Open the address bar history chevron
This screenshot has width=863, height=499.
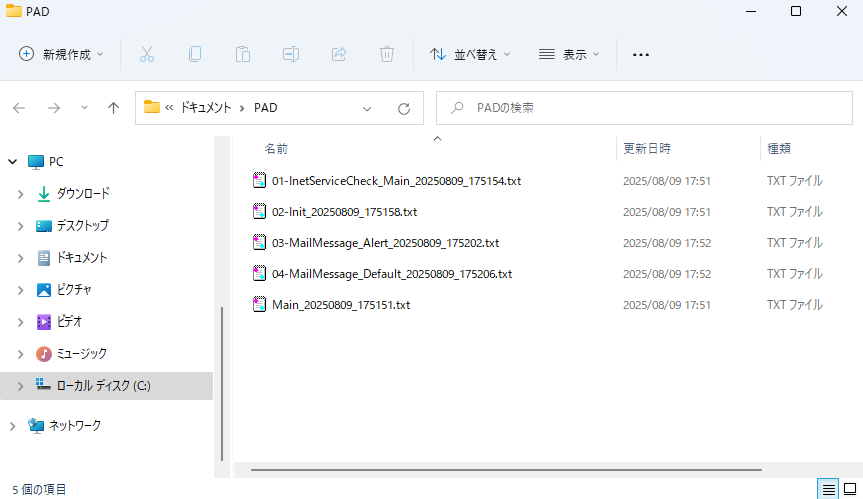(x=367, y=108)
